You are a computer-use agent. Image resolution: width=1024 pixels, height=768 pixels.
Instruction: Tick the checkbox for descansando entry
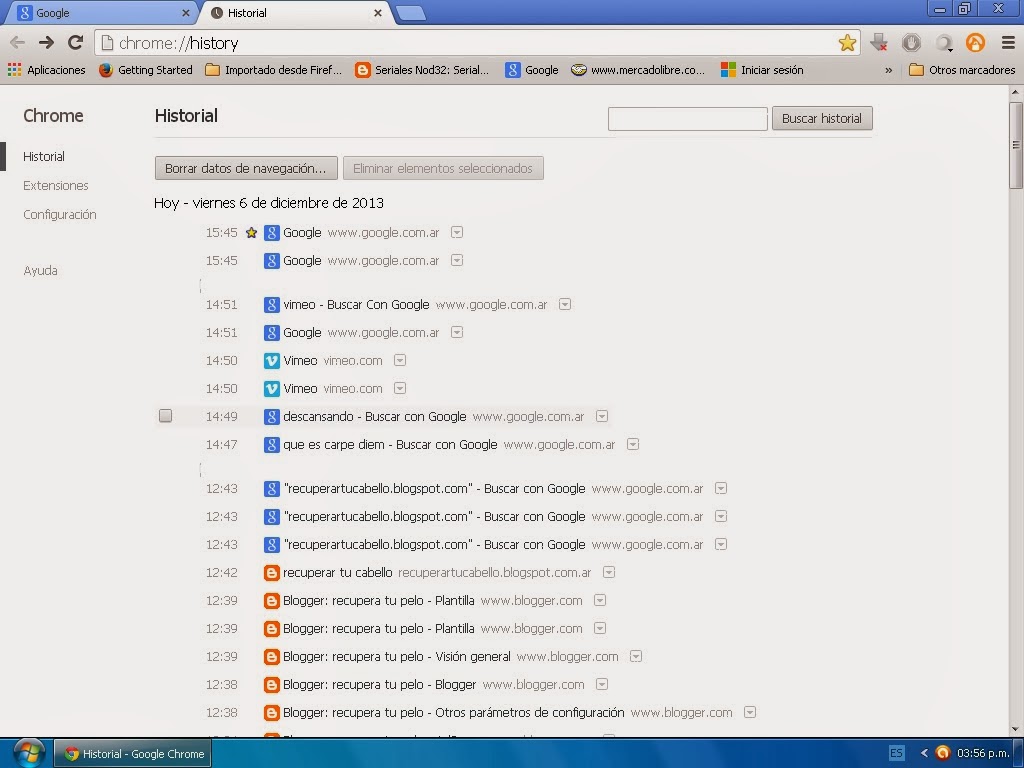coord(165,416)
